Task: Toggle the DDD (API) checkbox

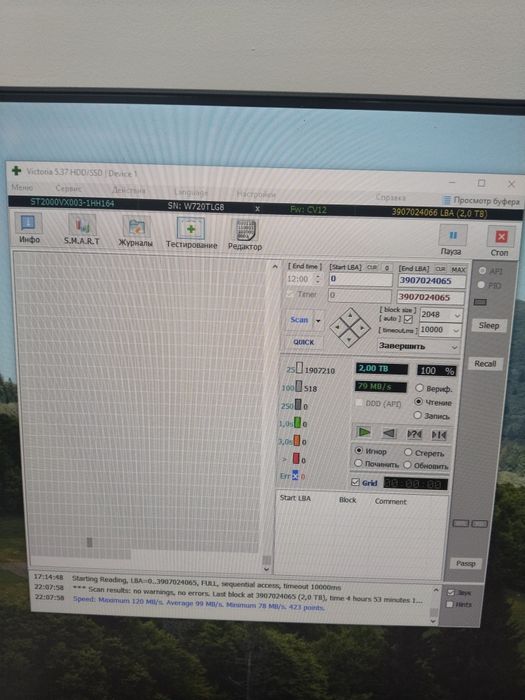Action: coord(358,403)
